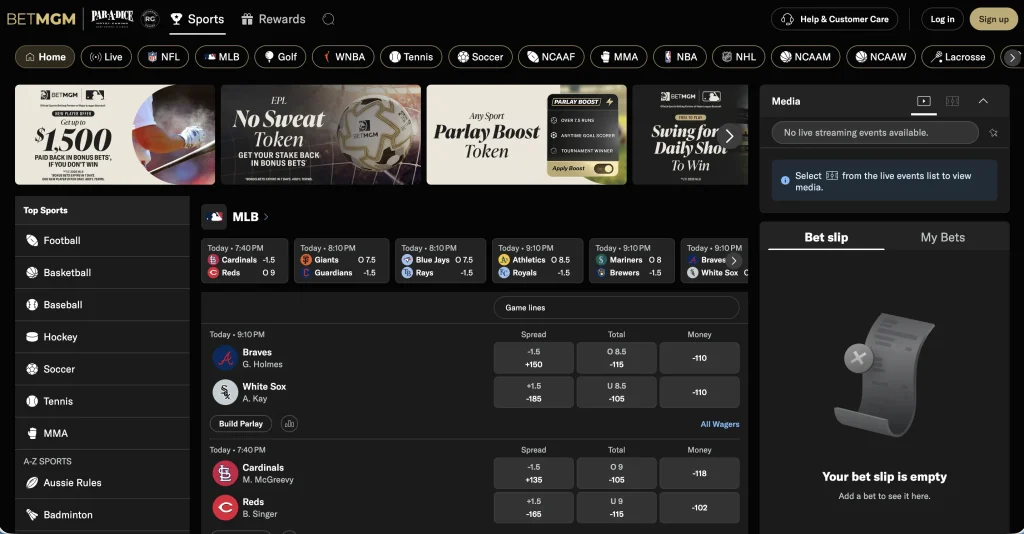Image resolution: width=1024 pixels, height=534 pixels.
Task: Open Soccer in Top Sports sidebar
Action: [103, 369]
